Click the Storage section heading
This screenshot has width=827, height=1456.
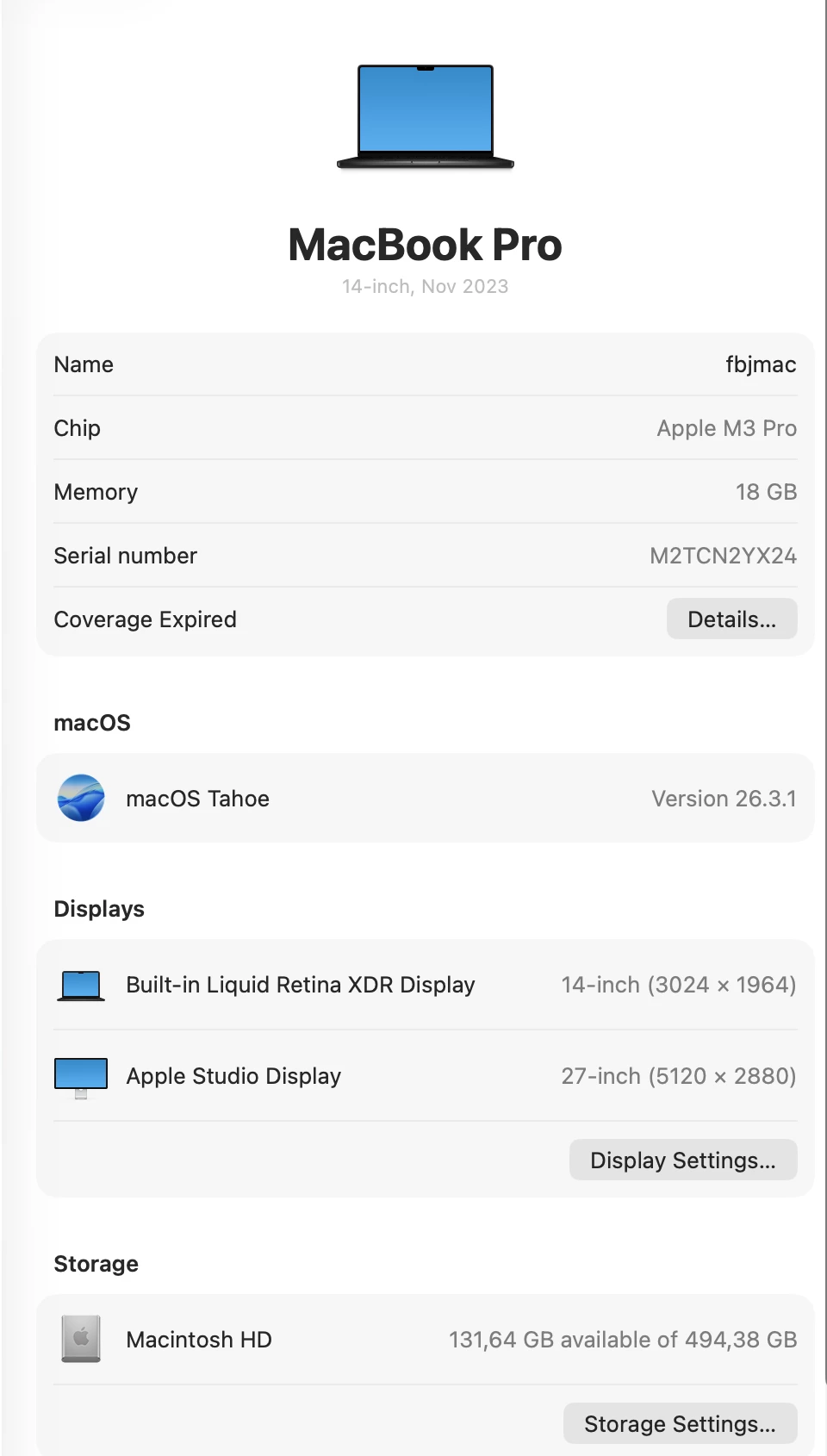[x=96, y=1264]
